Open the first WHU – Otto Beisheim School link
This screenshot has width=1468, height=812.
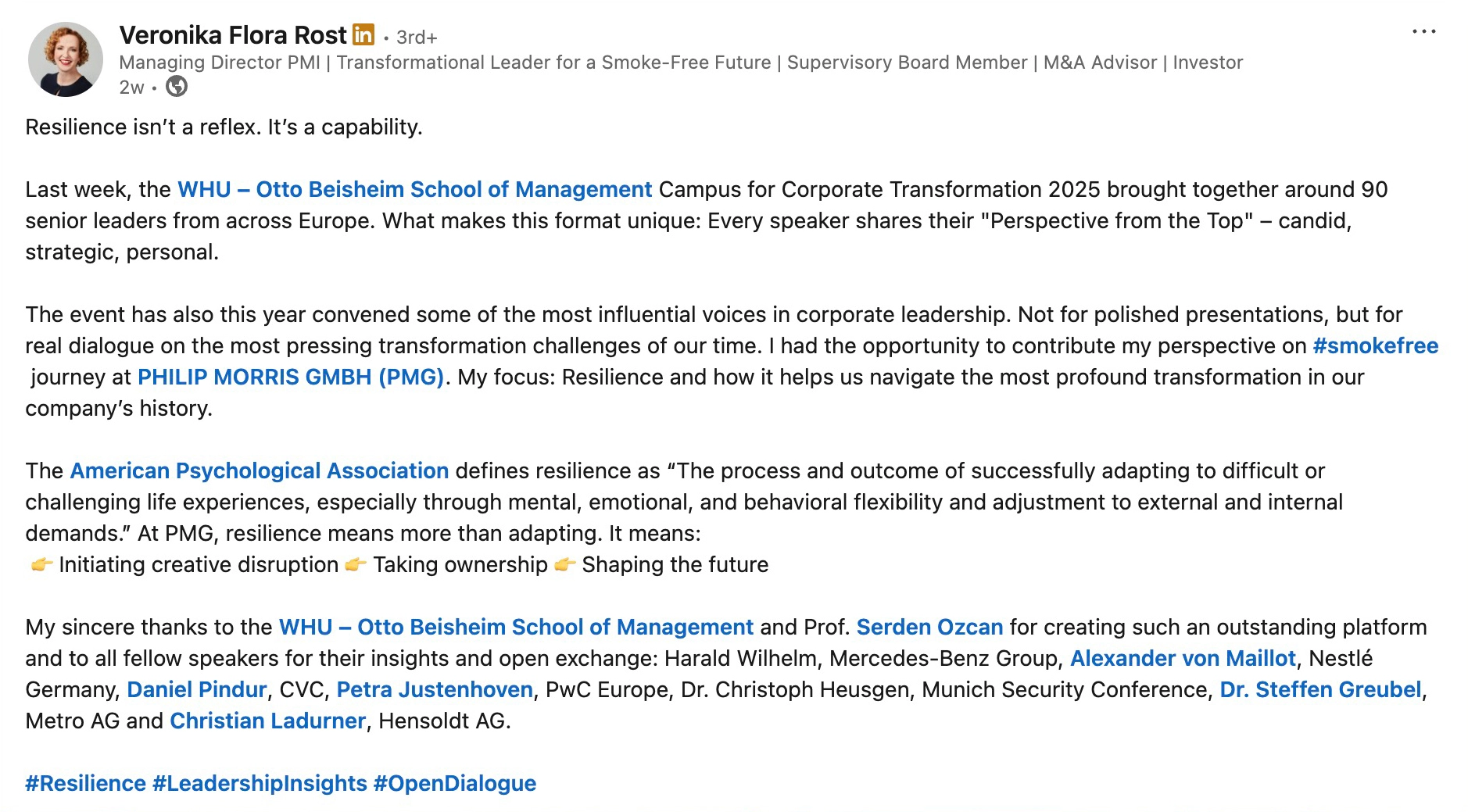[x=414, y=190]
